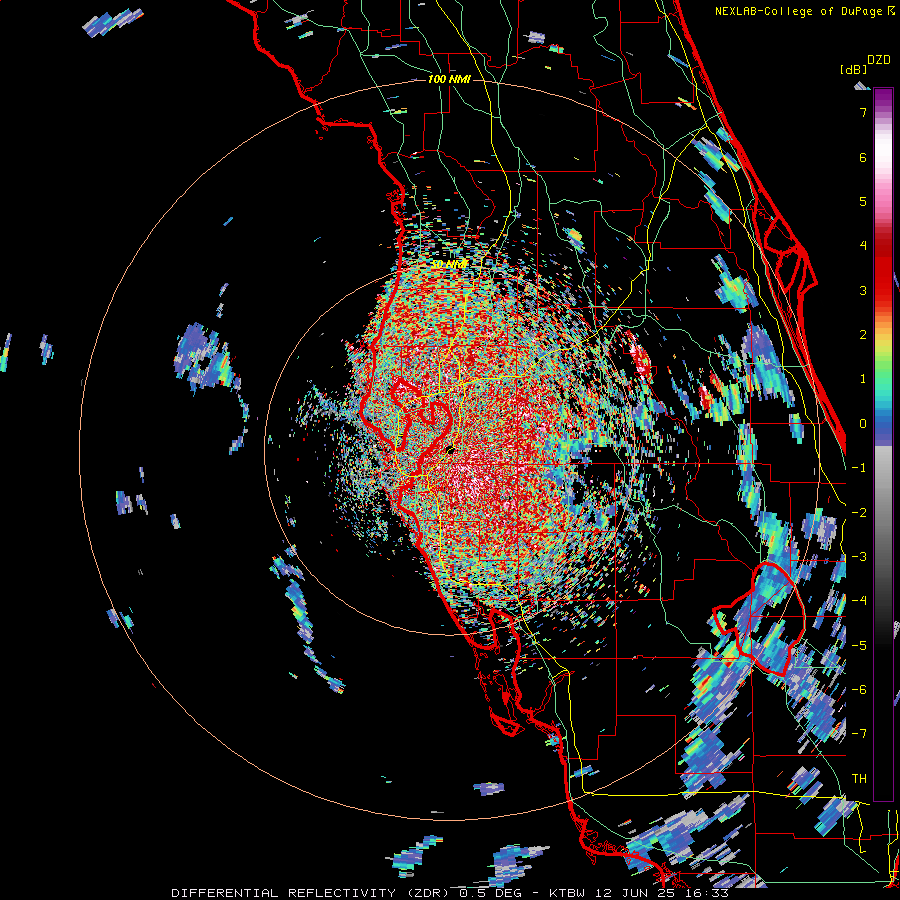900x900 pixels.
Task: Click the 7 value on the color scale
Action: (x=863, y=112)
